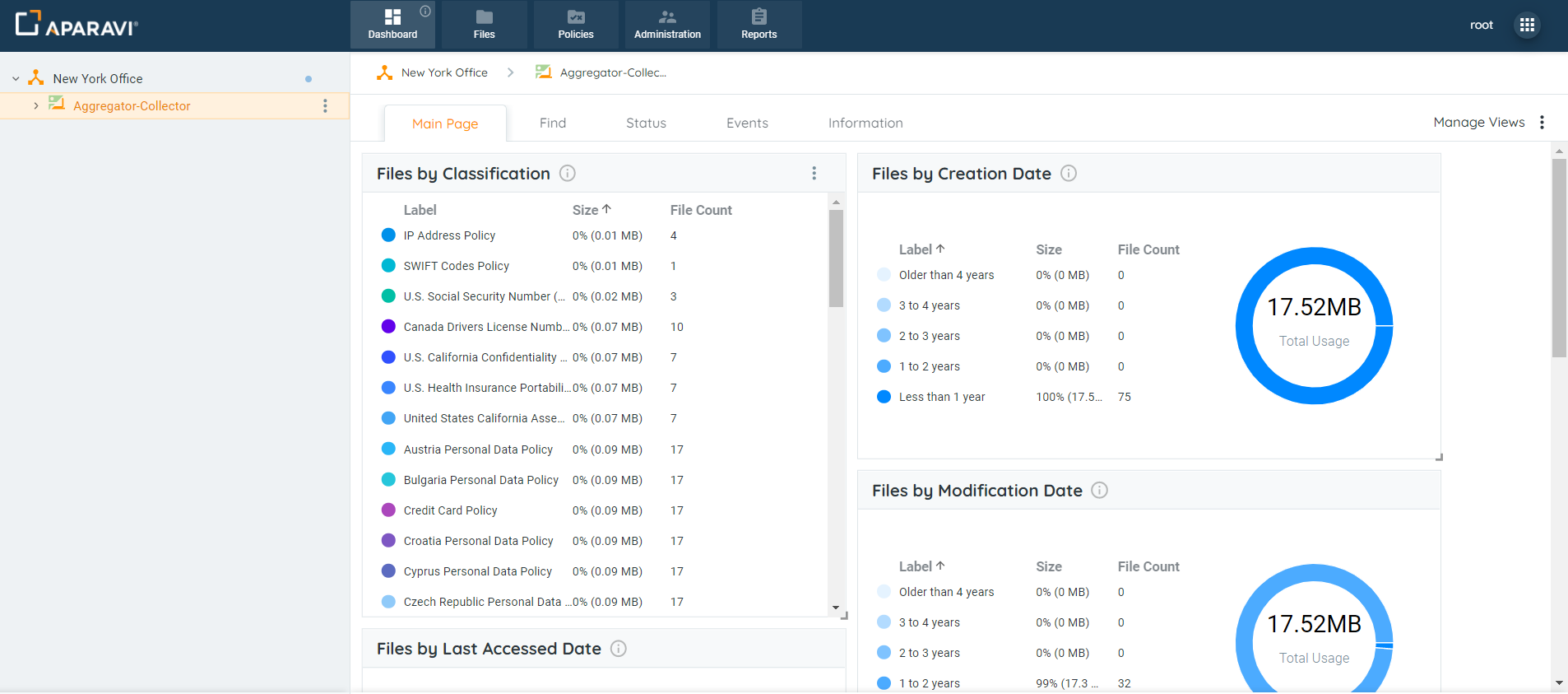The height and width of the screenshot is (694, 1568).
Task: Open the Files folder icon
Action: point(484,17)
